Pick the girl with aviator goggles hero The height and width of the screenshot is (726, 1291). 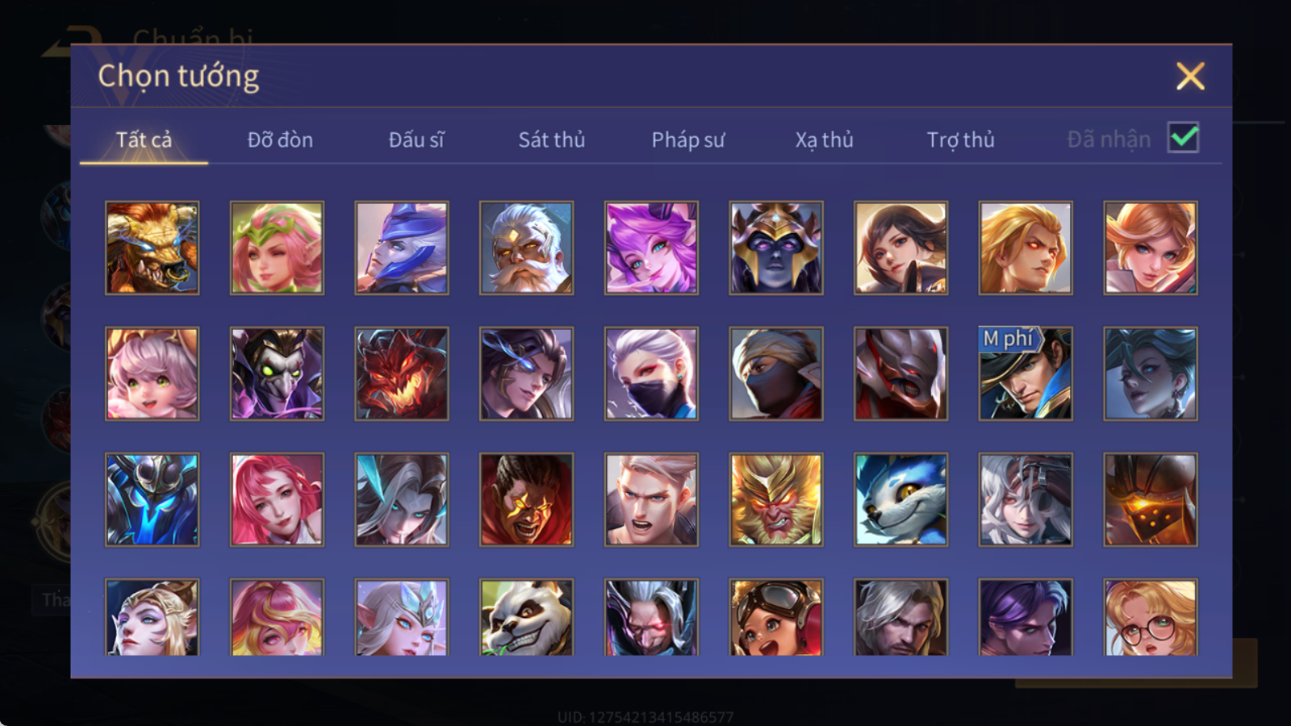coord(776,618)
